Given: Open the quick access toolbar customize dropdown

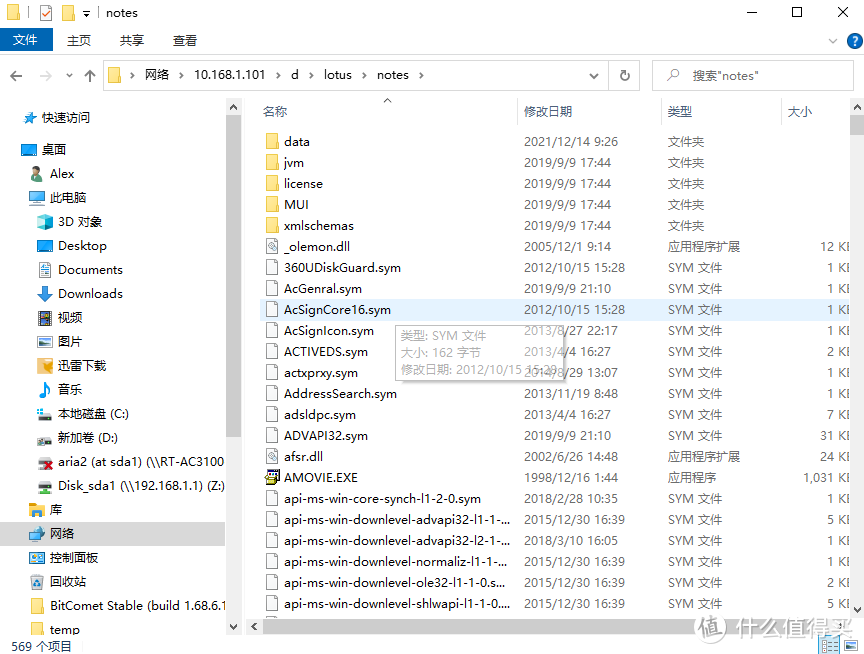Looking at the screenshot, I should [x=86, y=12].
